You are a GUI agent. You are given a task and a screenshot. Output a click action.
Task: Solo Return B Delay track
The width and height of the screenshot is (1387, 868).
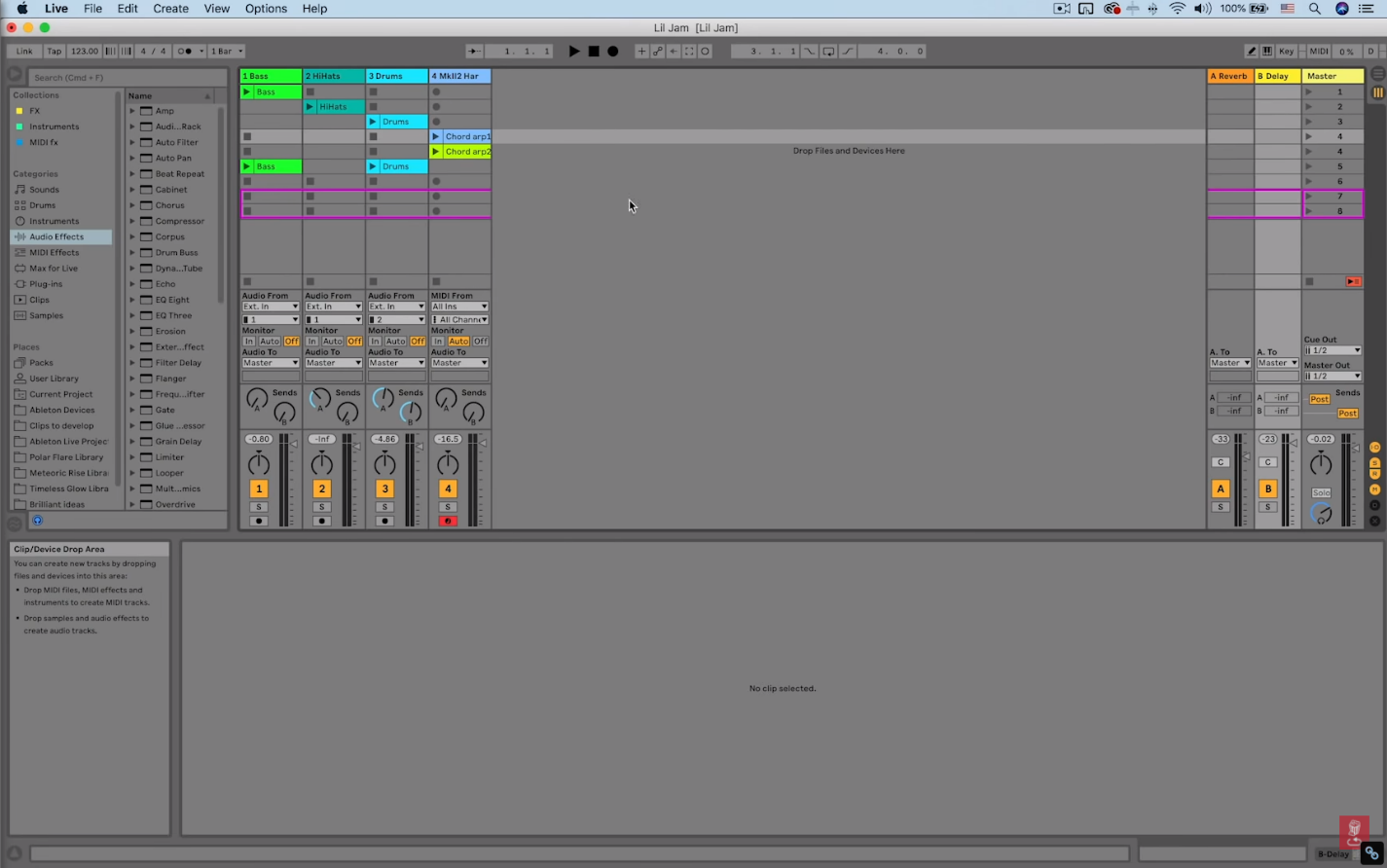[1267, 507]
